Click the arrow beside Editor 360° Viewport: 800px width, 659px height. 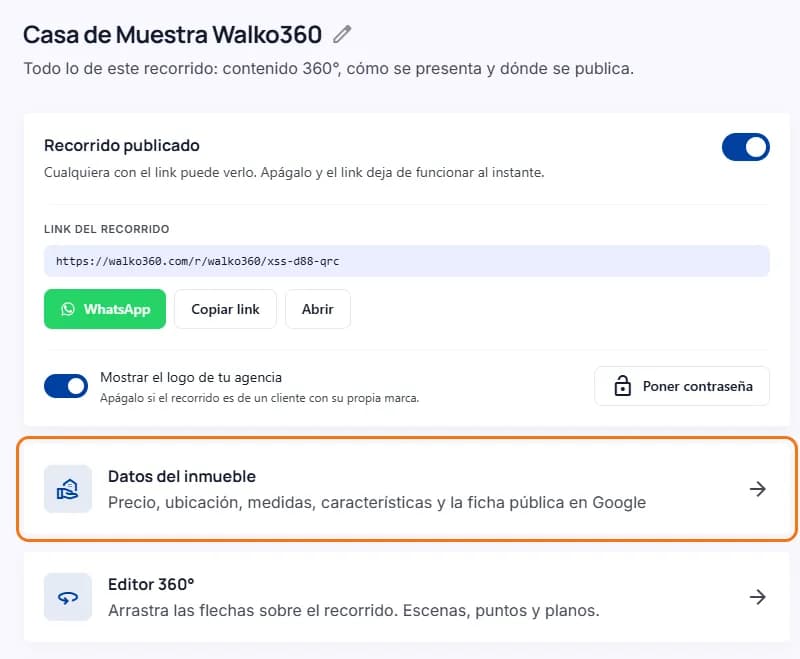[758, 597]
